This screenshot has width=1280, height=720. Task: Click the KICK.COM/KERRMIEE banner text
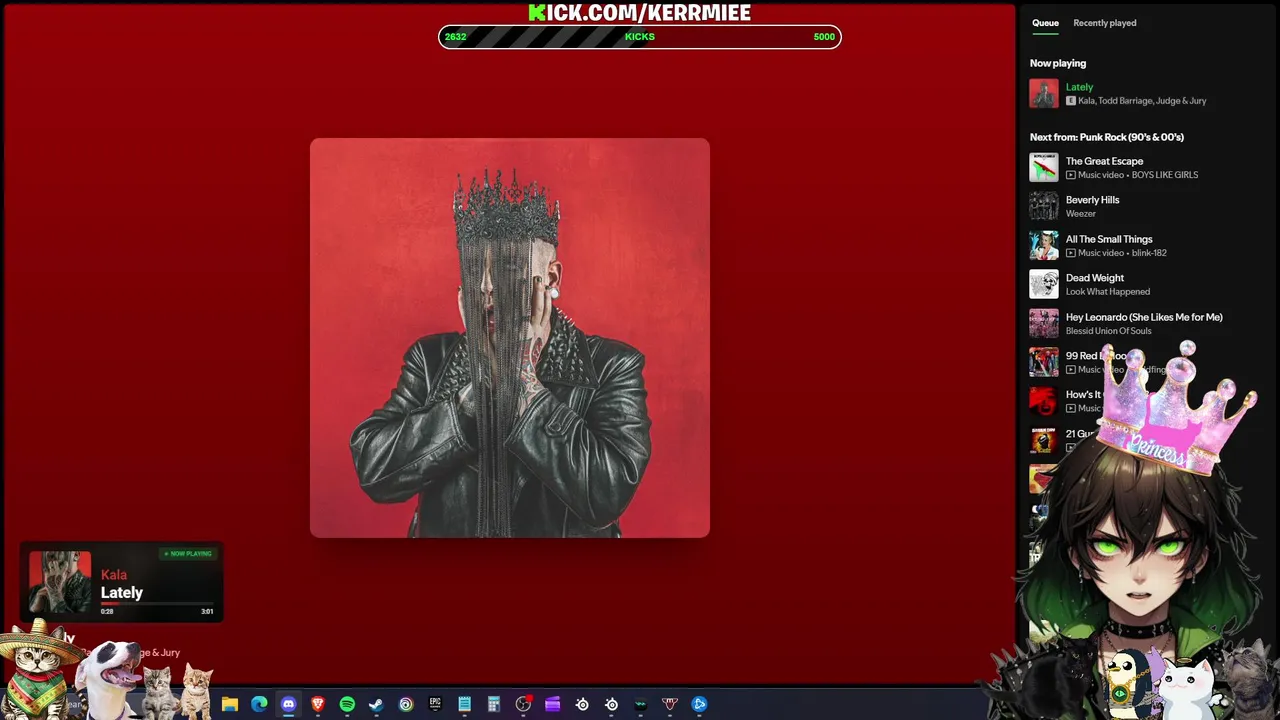(640, 12)
